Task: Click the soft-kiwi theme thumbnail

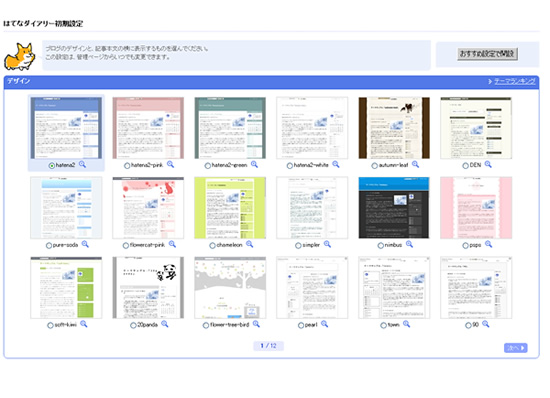Action: (66, 288)
